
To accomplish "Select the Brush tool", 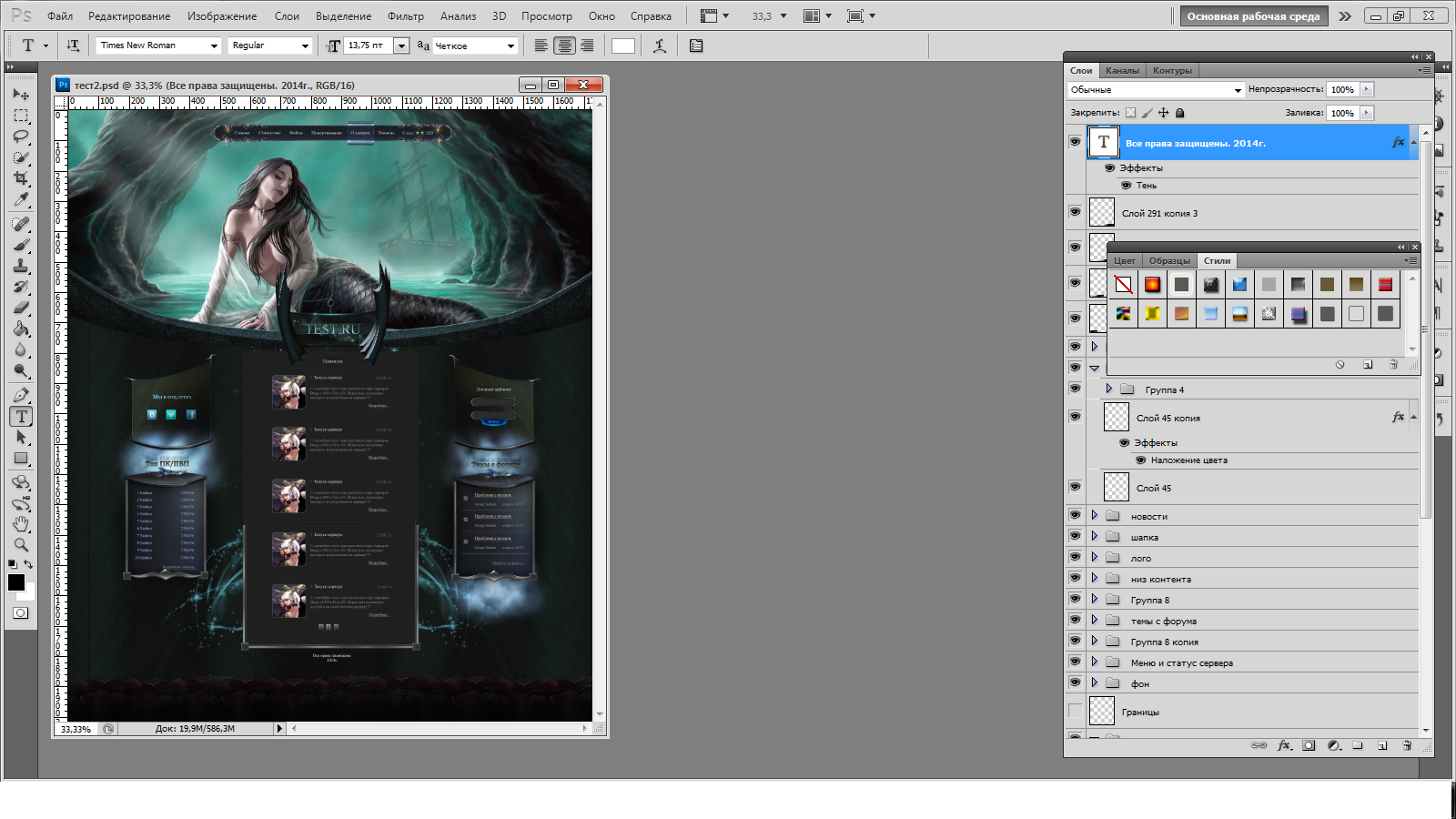I will [x=21, y=245].
